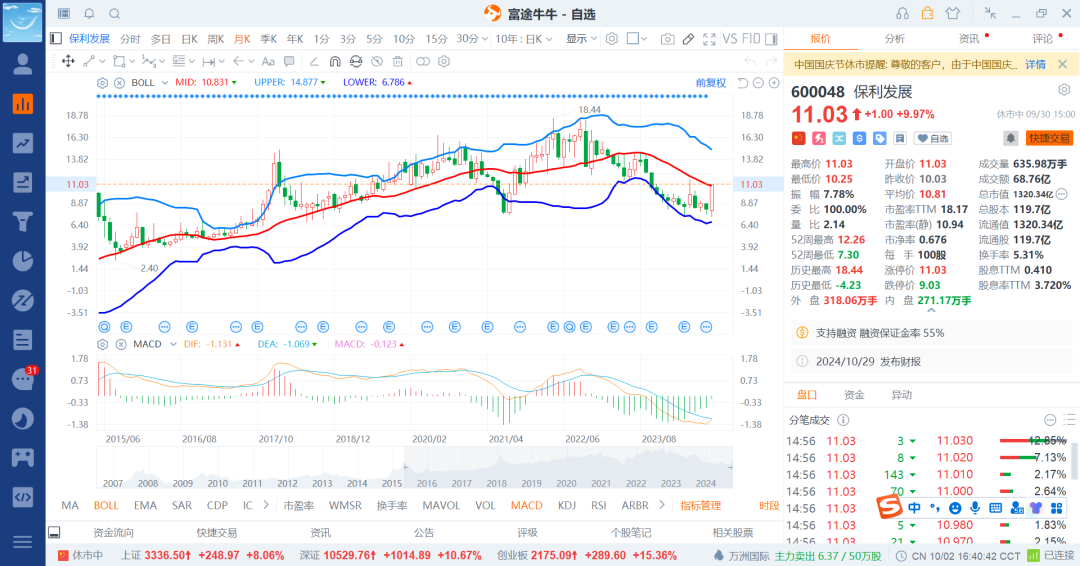Screen dimensions: 1080x566
Task: Click the screenshot camera icon in chart toolbar
Action: [667, 39]
